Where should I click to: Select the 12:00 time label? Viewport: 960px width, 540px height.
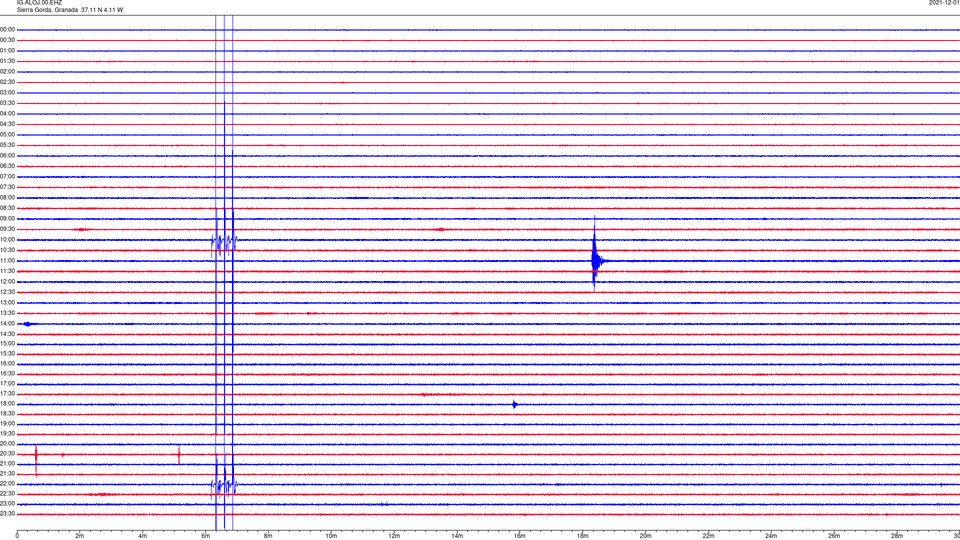tap(7, 282)
